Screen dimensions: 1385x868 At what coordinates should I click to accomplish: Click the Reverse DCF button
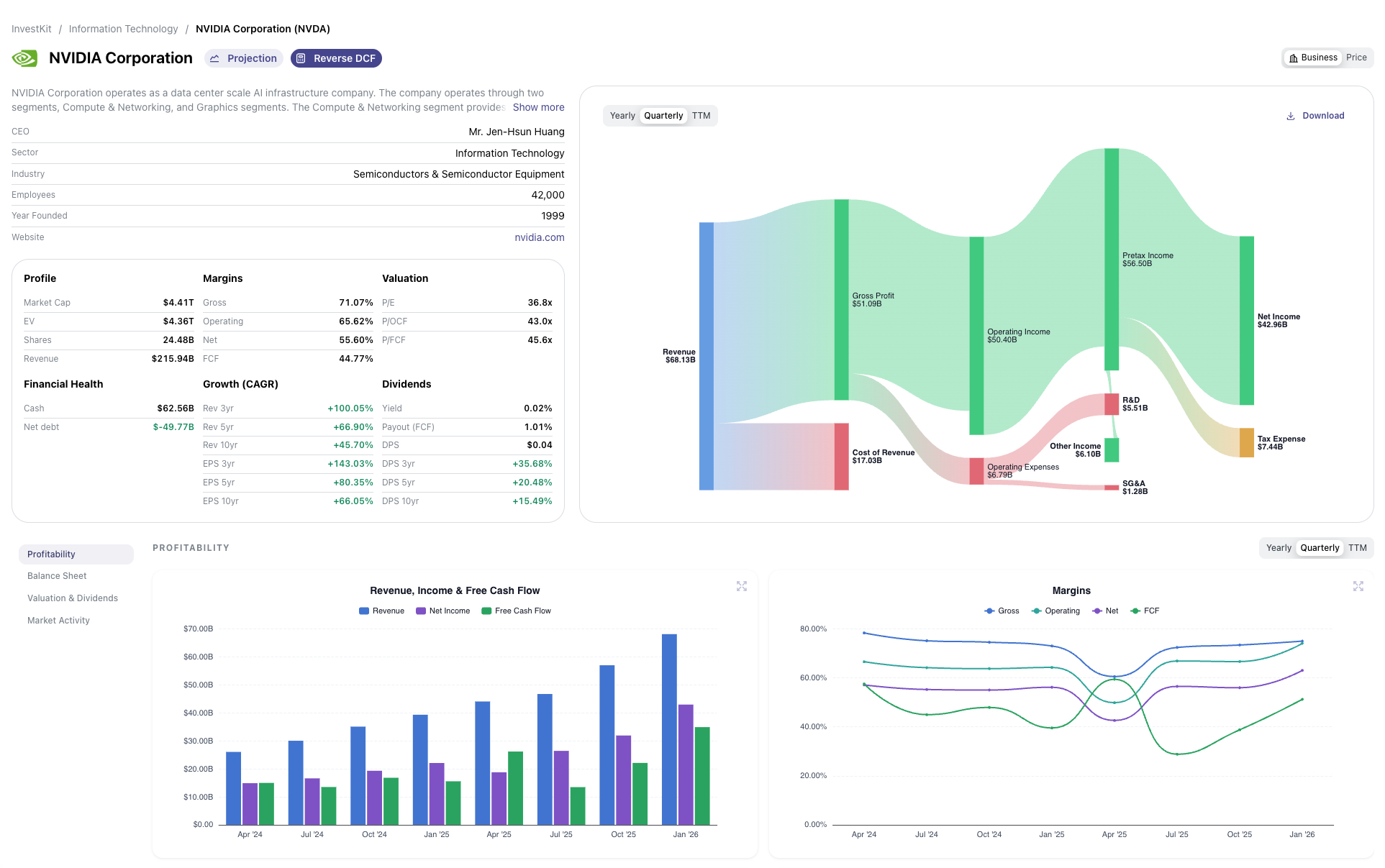pyautogui.click(x=336, y=58)
